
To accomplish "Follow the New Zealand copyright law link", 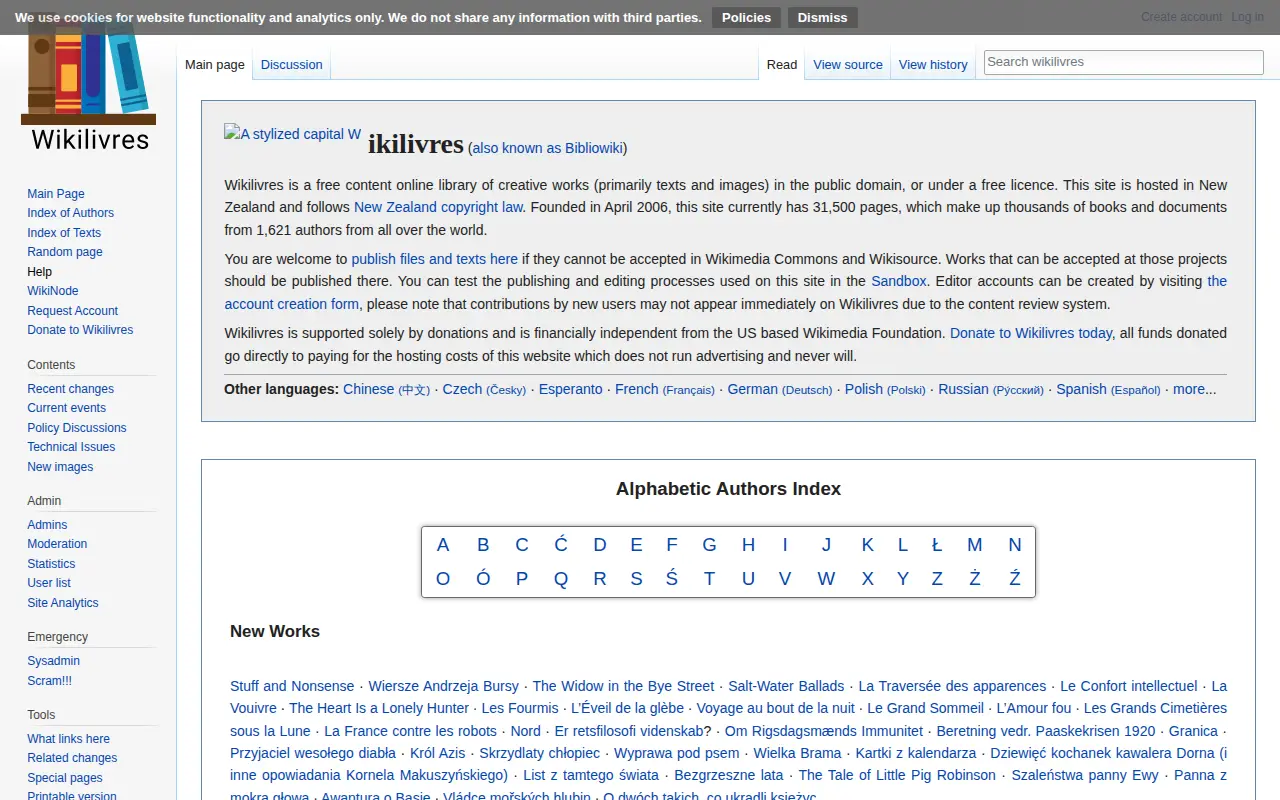I will pyautogui.click(x=438, y=207).
